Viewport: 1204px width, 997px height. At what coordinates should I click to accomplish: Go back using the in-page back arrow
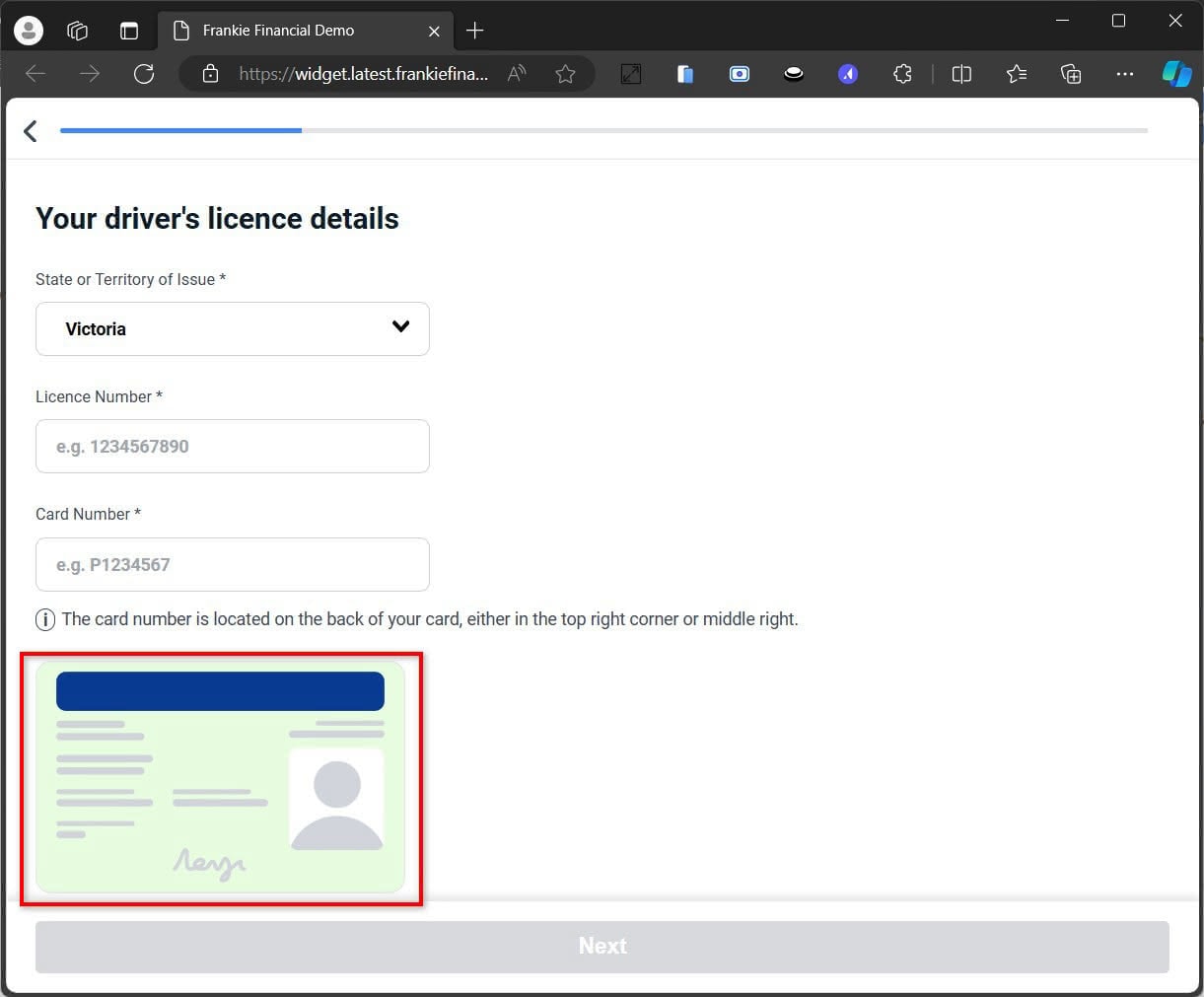30,130
